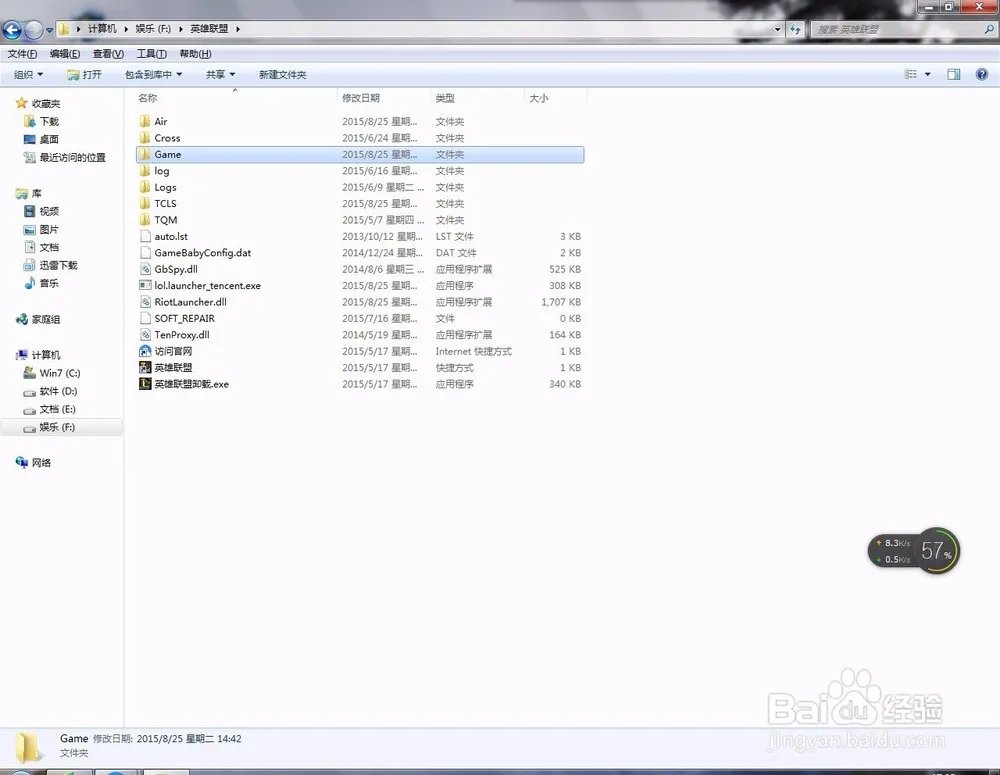Select the Logs folder icon
This screenshot has width=1000, height=775.
(x=145, y=187)
